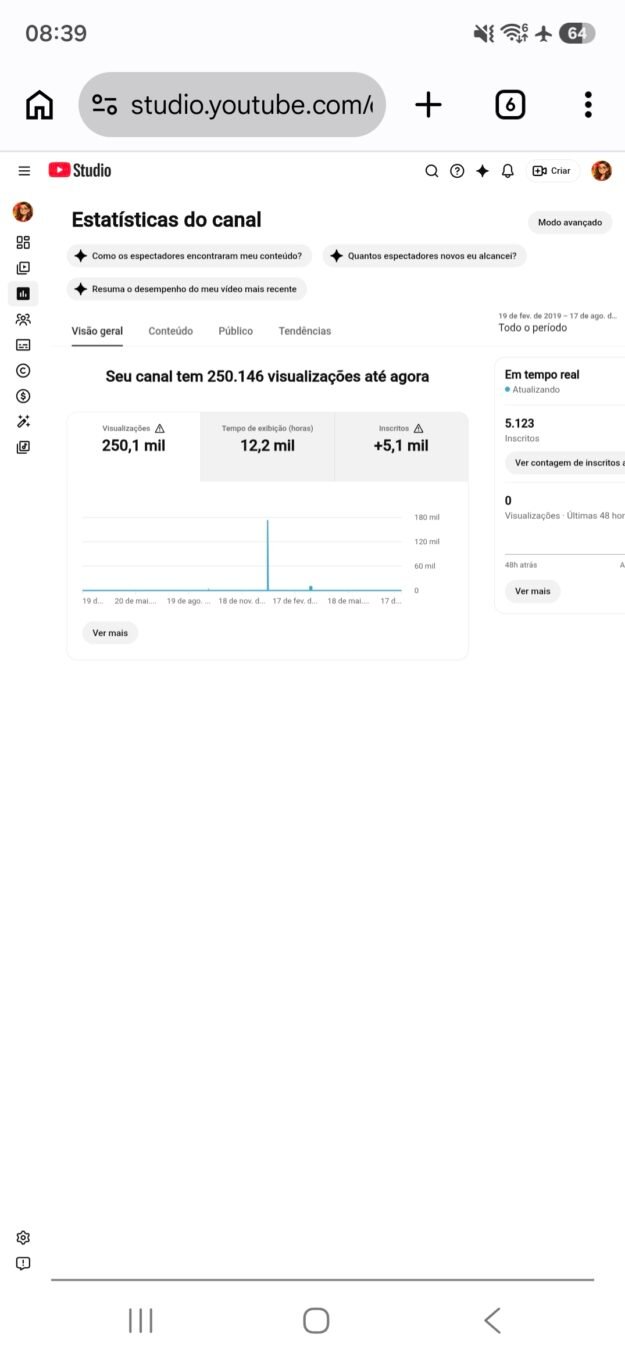
Task: Click the search magnifier in Studio header
Action: [432, 171]
